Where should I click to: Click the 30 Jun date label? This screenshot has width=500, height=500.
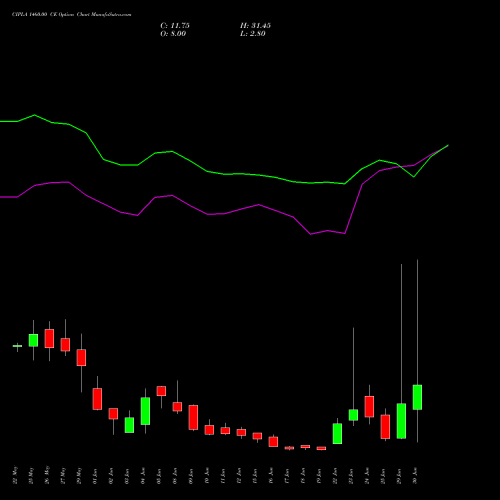(415, 476)
